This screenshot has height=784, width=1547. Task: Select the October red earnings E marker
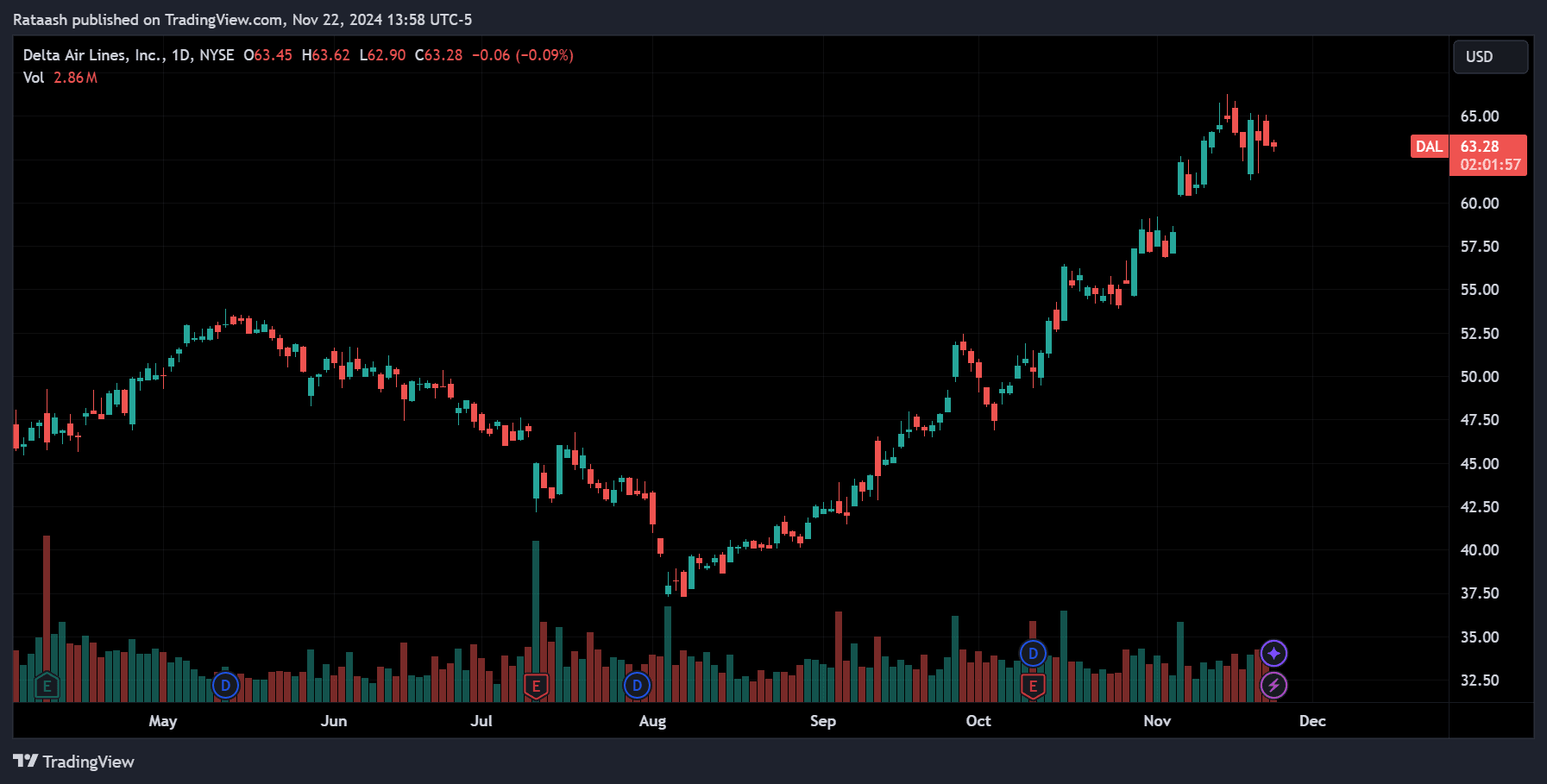click(x=1033, y=687)
